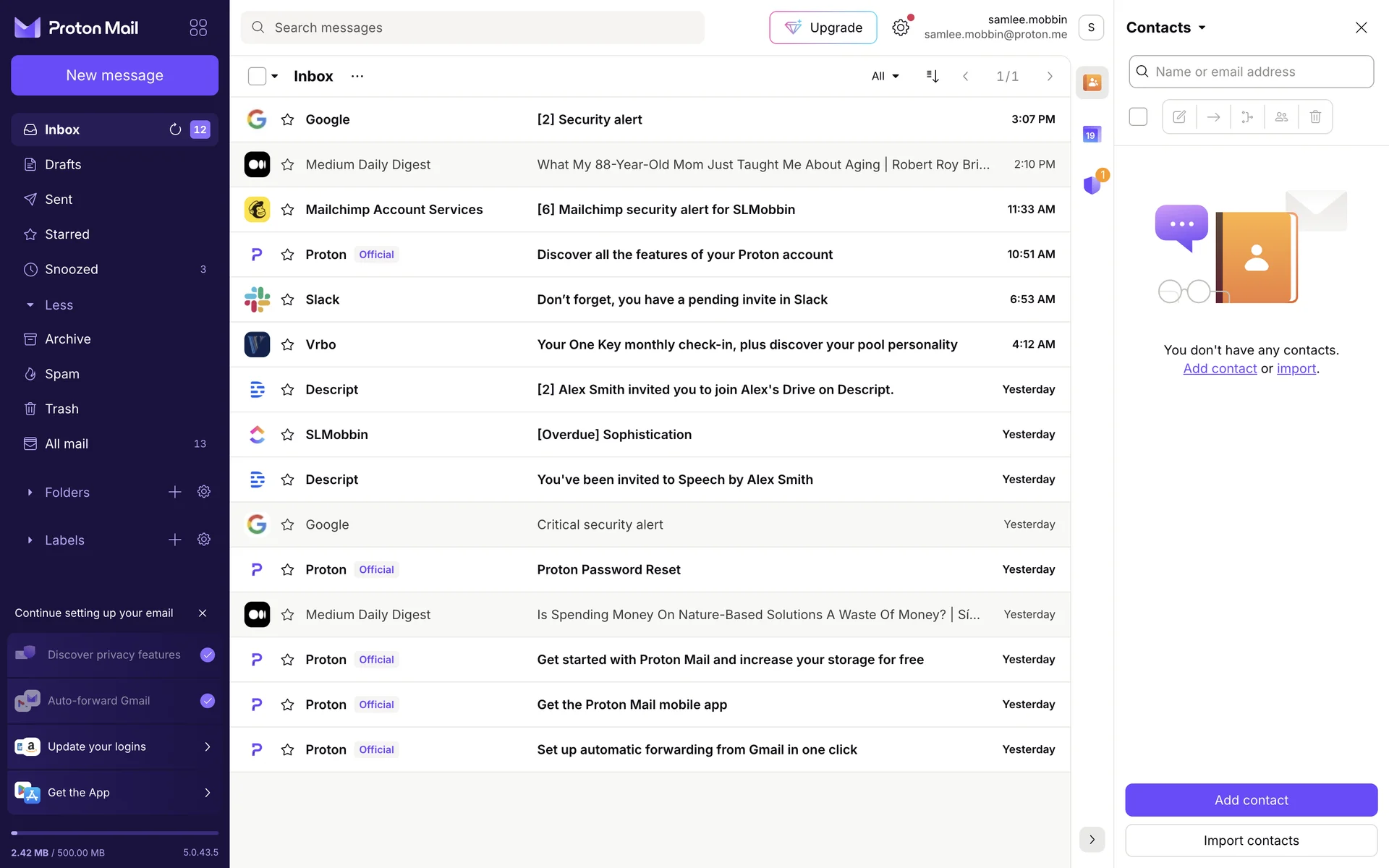Open label settings gear icon
This screenshot has height=868, width=1389.
[x=204, y=540]
